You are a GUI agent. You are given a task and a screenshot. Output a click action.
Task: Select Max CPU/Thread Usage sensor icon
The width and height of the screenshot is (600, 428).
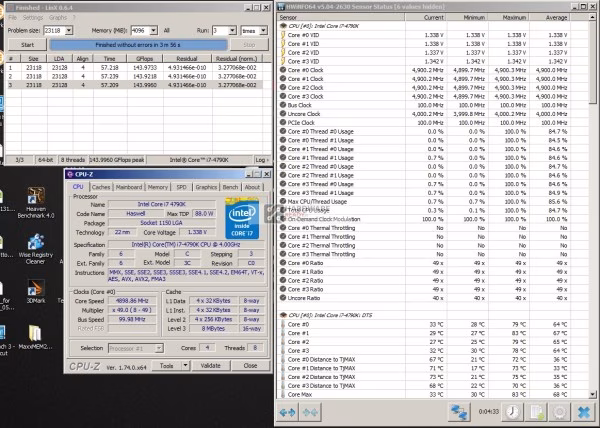[283, 201]
